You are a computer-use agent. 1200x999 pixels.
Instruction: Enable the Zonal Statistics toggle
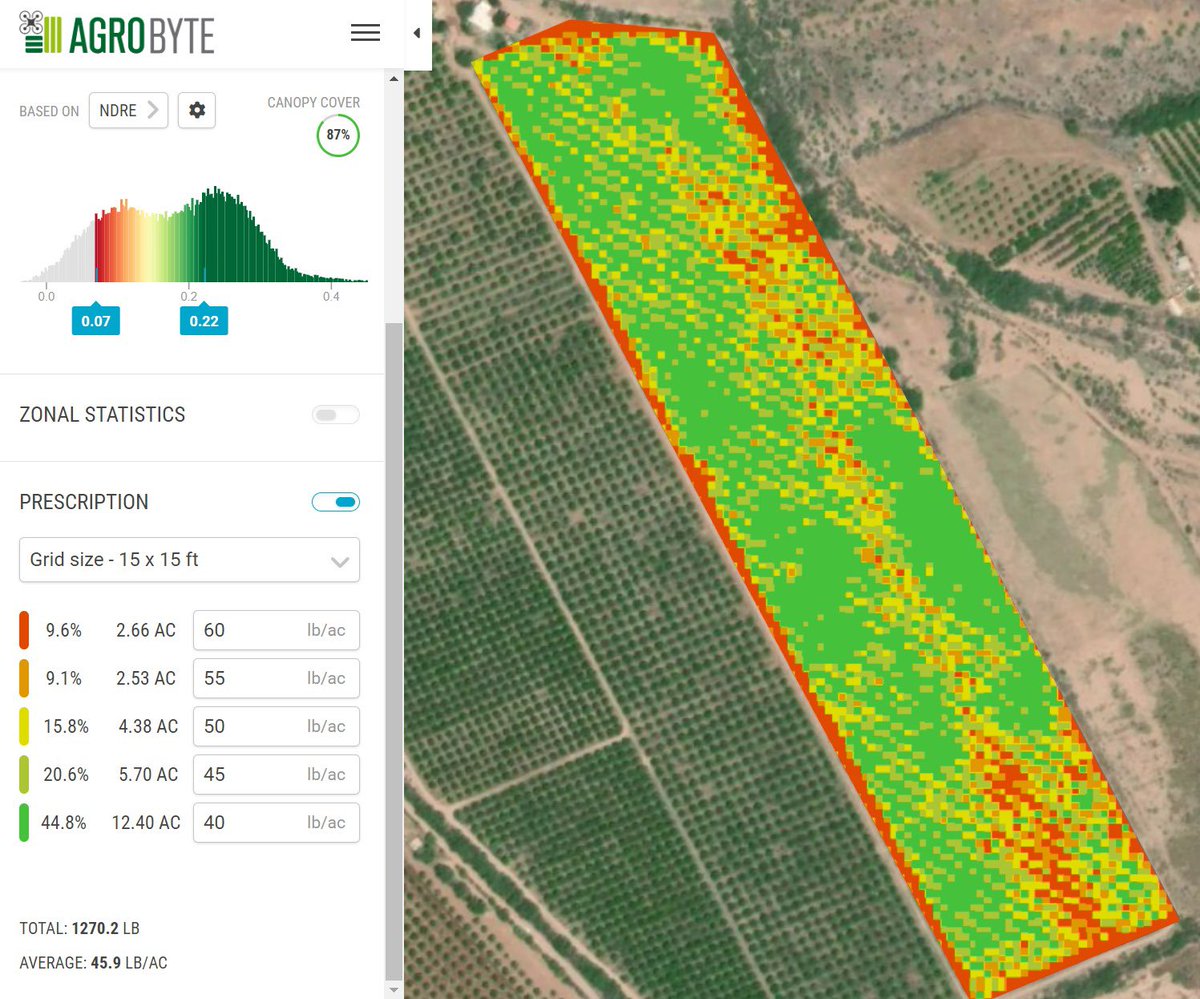(x=336, y=415)
